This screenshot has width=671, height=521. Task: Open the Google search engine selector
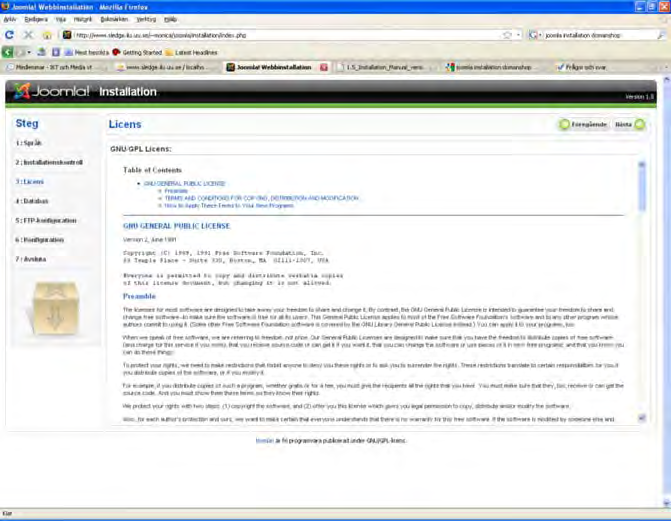pos(535,35)
